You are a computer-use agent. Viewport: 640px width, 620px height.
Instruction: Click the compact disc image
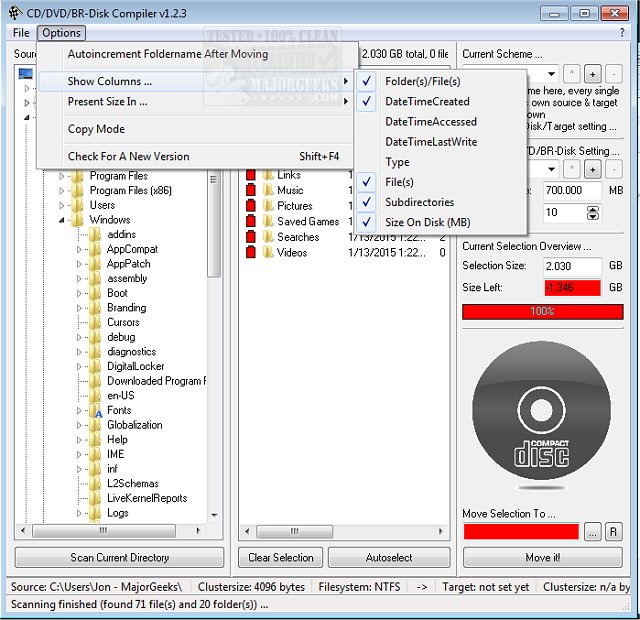point(542,410)
